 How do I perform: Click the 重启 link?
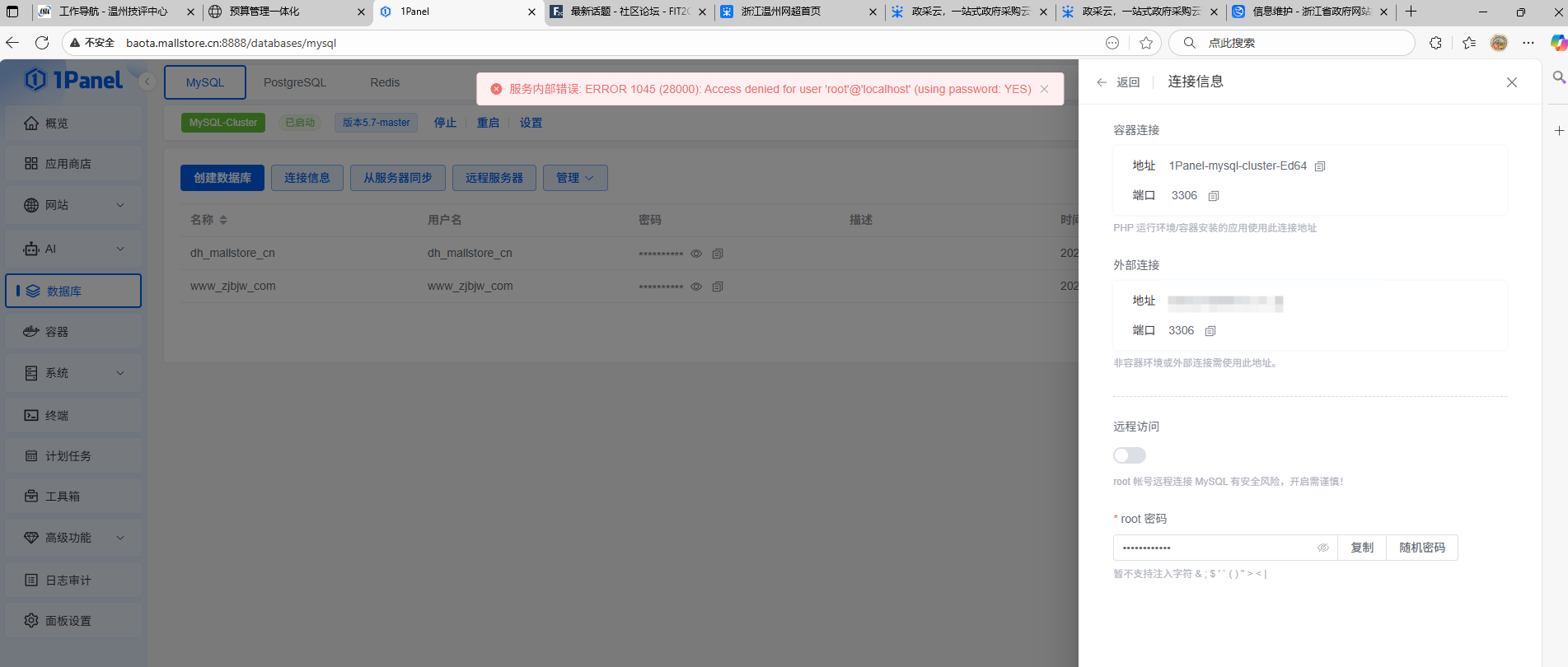(x=489, y=123)
